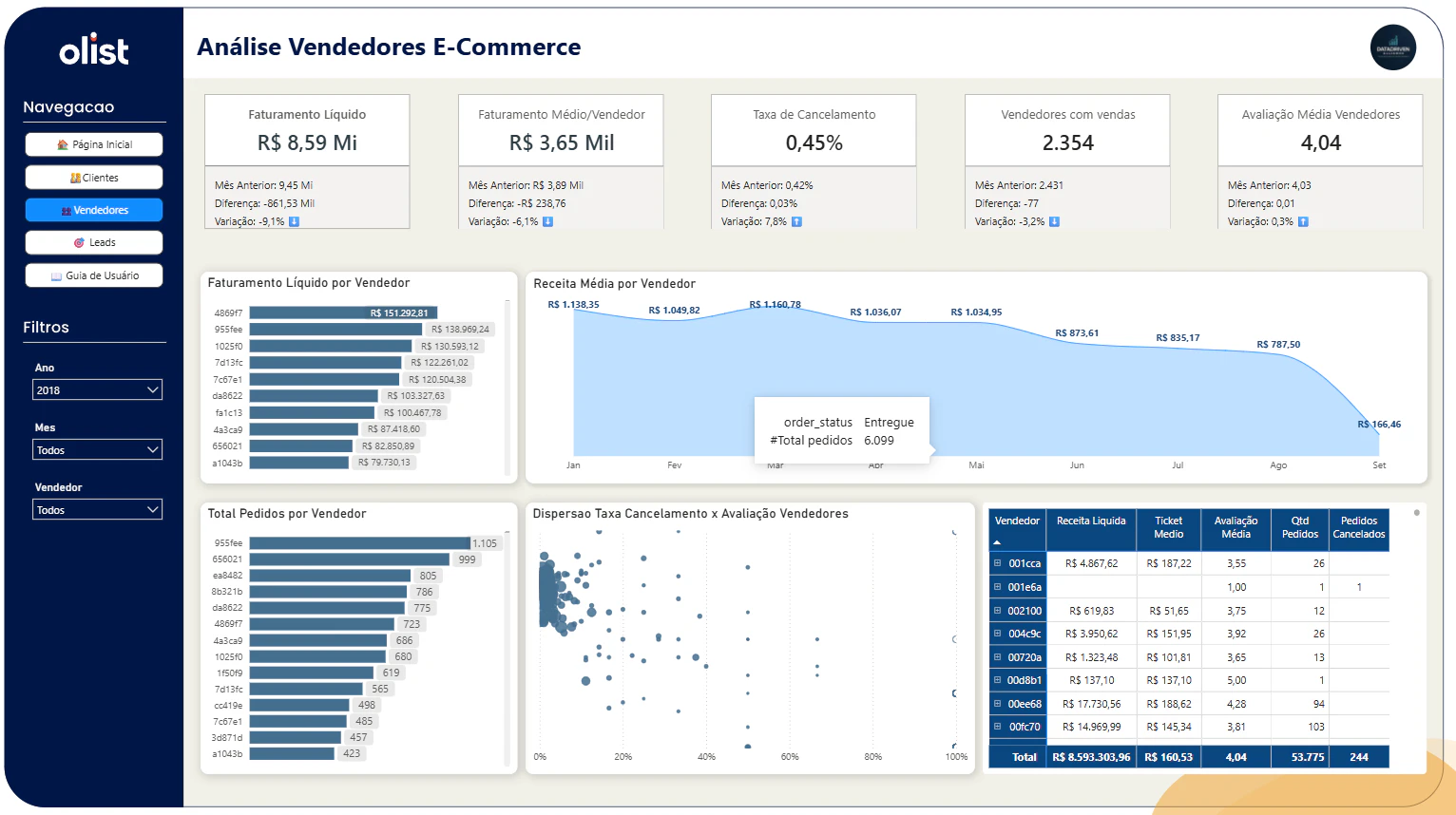
Task: Click the R$ 17.730,56 table cell
Action: click(1091, 704)
